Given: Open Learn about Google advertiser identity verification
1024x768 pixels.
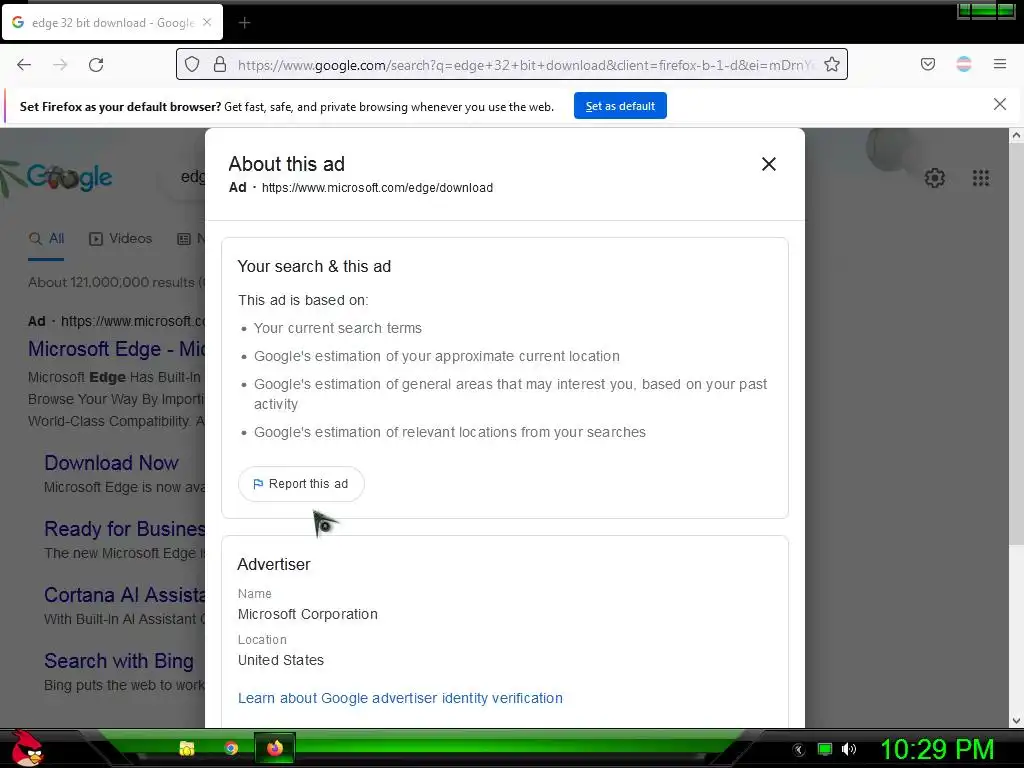Looking at the screenshot, I should pos(400,698).
